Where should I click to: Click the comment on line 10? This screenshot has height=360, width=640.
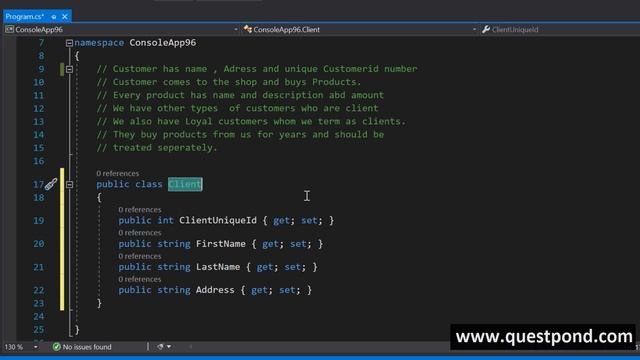[229, 82]
